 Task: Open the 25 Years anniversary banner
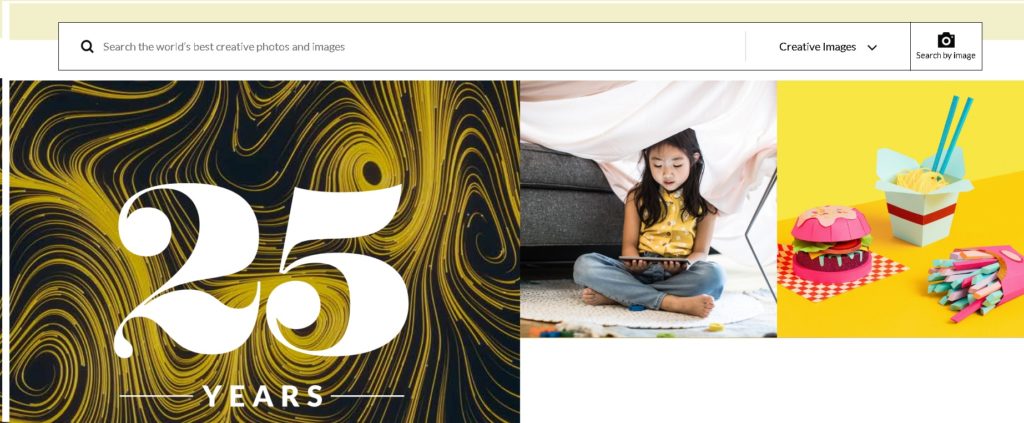(x=264, y=251)
